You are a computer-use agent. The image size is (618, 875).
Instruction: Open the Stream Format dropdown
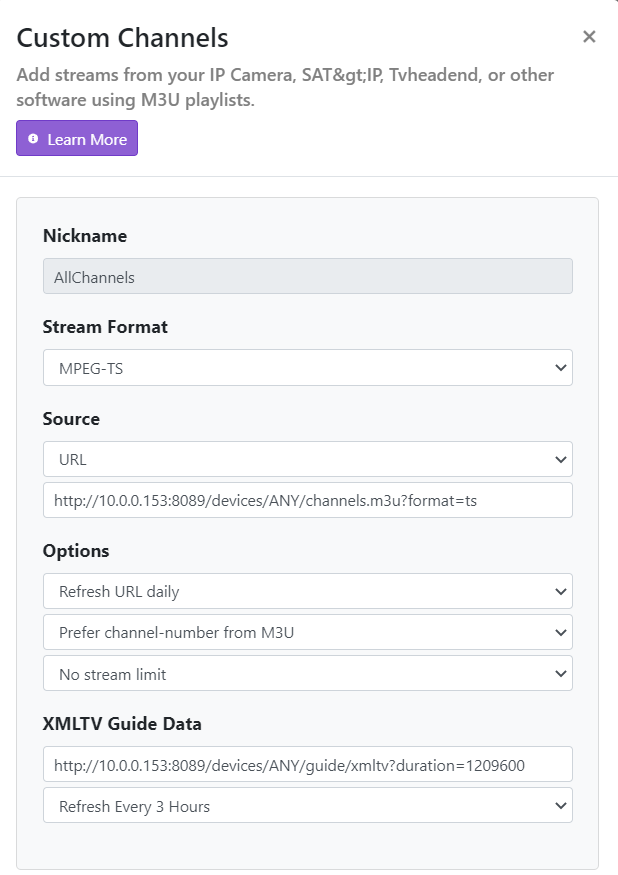point(307,367)
